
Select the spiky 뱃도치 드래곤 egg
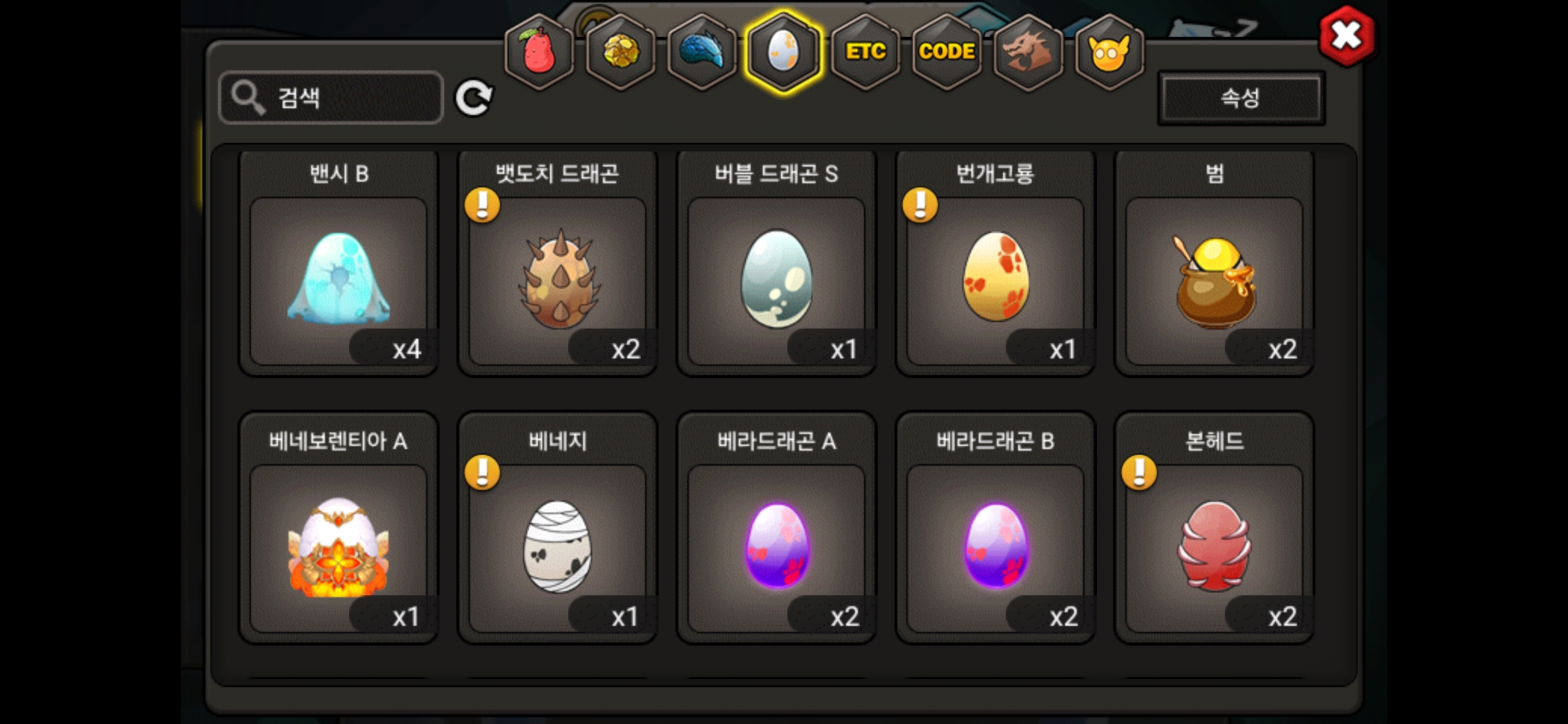[558, 263]
